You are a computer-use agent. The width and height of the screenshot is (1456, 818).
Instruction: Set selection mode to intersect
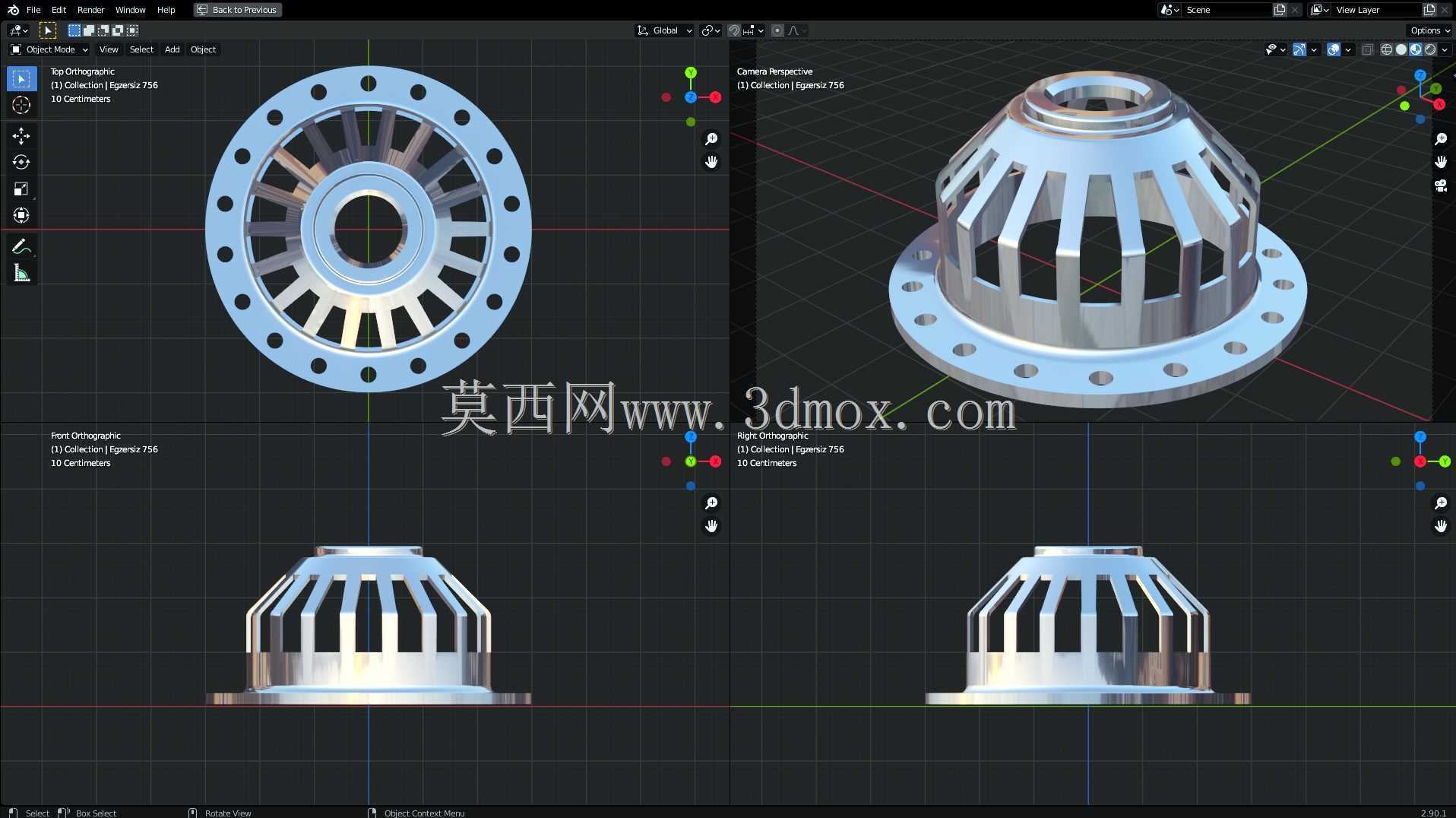pyautogui.click(x=132, y=30)
